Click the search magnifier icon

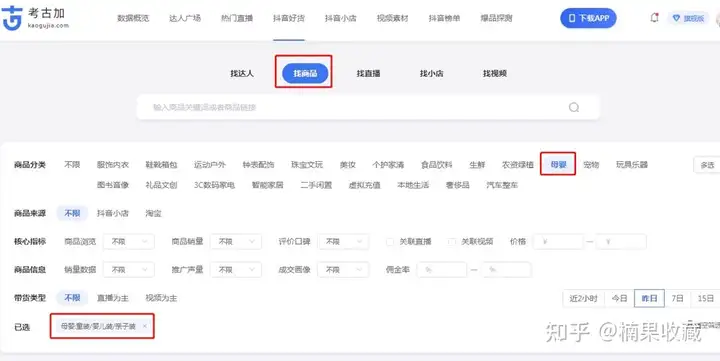click(574, 107)
